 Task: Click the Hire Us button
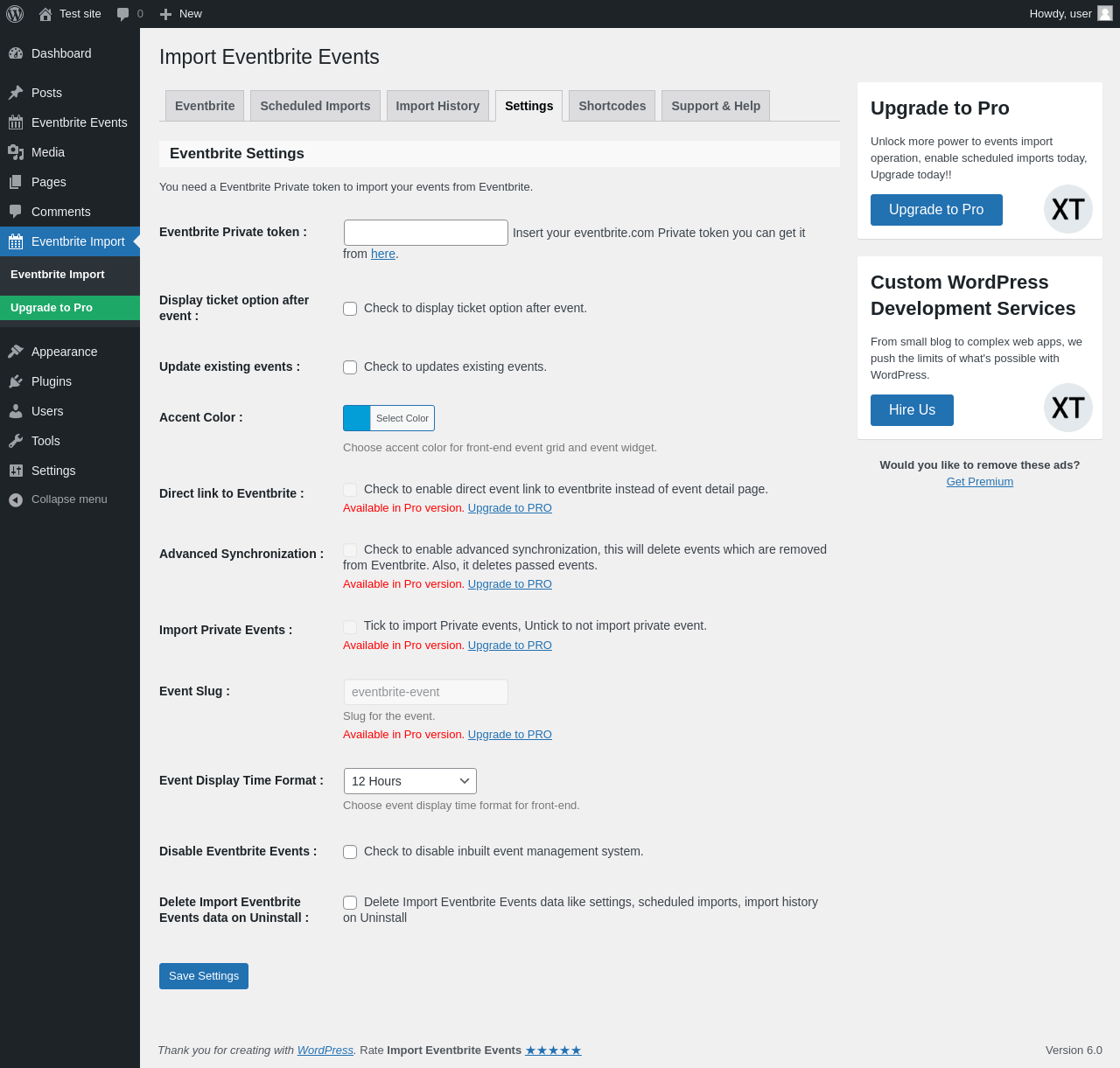point(912,410)
